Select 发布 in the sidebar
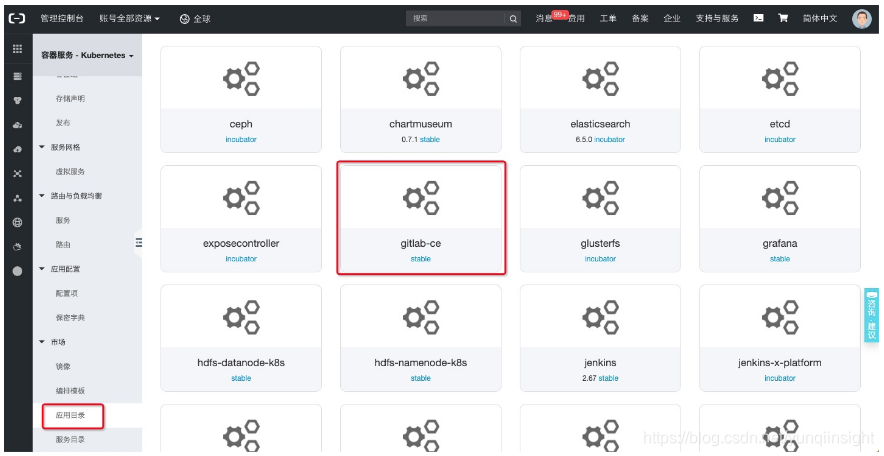Screen dimensions: 884x456 [63, 123]
